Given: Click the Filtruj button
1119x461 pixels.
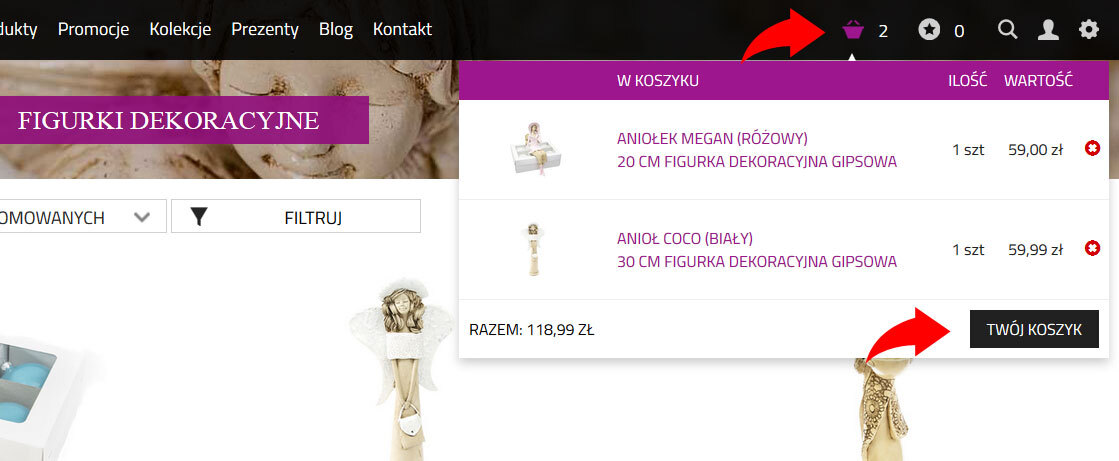Looking at the screenshot, I should coord(295,216).
